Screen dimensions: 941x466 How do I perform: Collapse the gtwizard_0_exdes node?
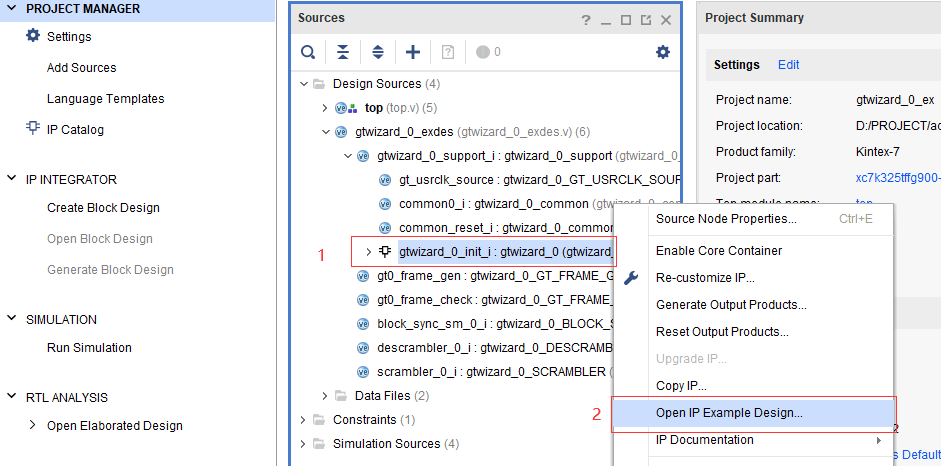(x=325, y=131)
